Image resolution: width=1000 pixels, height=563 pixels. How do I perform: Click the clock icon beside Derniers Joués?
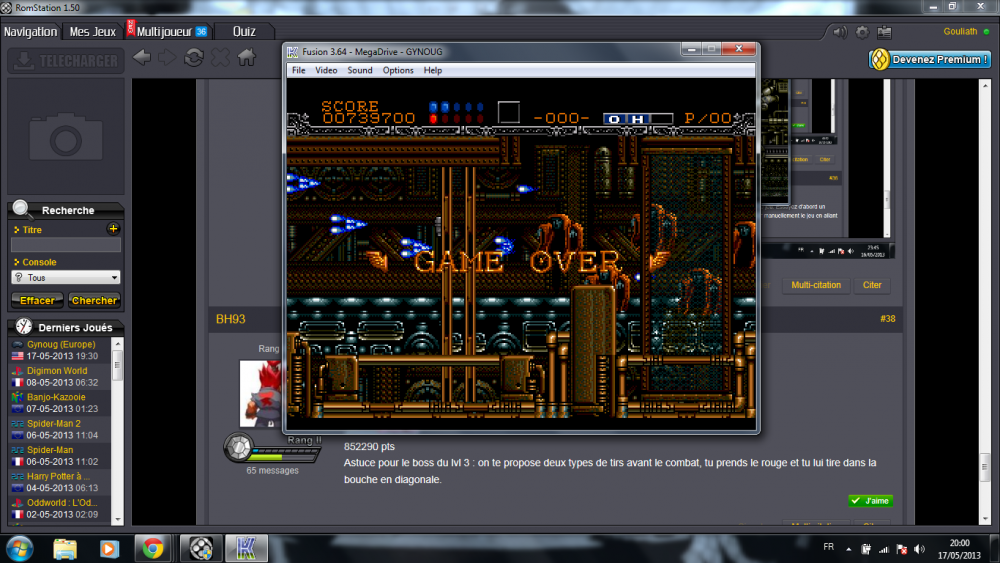pyautogui.click(x=24, y=326)
